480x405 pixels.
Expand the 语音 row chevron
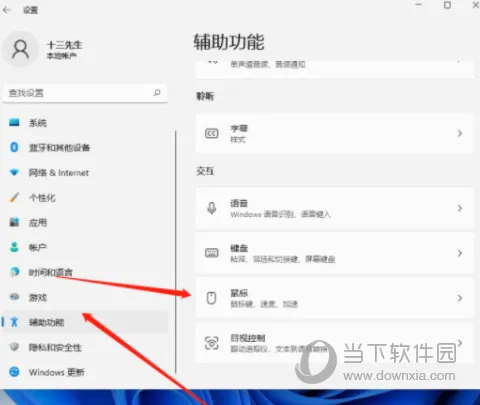click(460, 208)
